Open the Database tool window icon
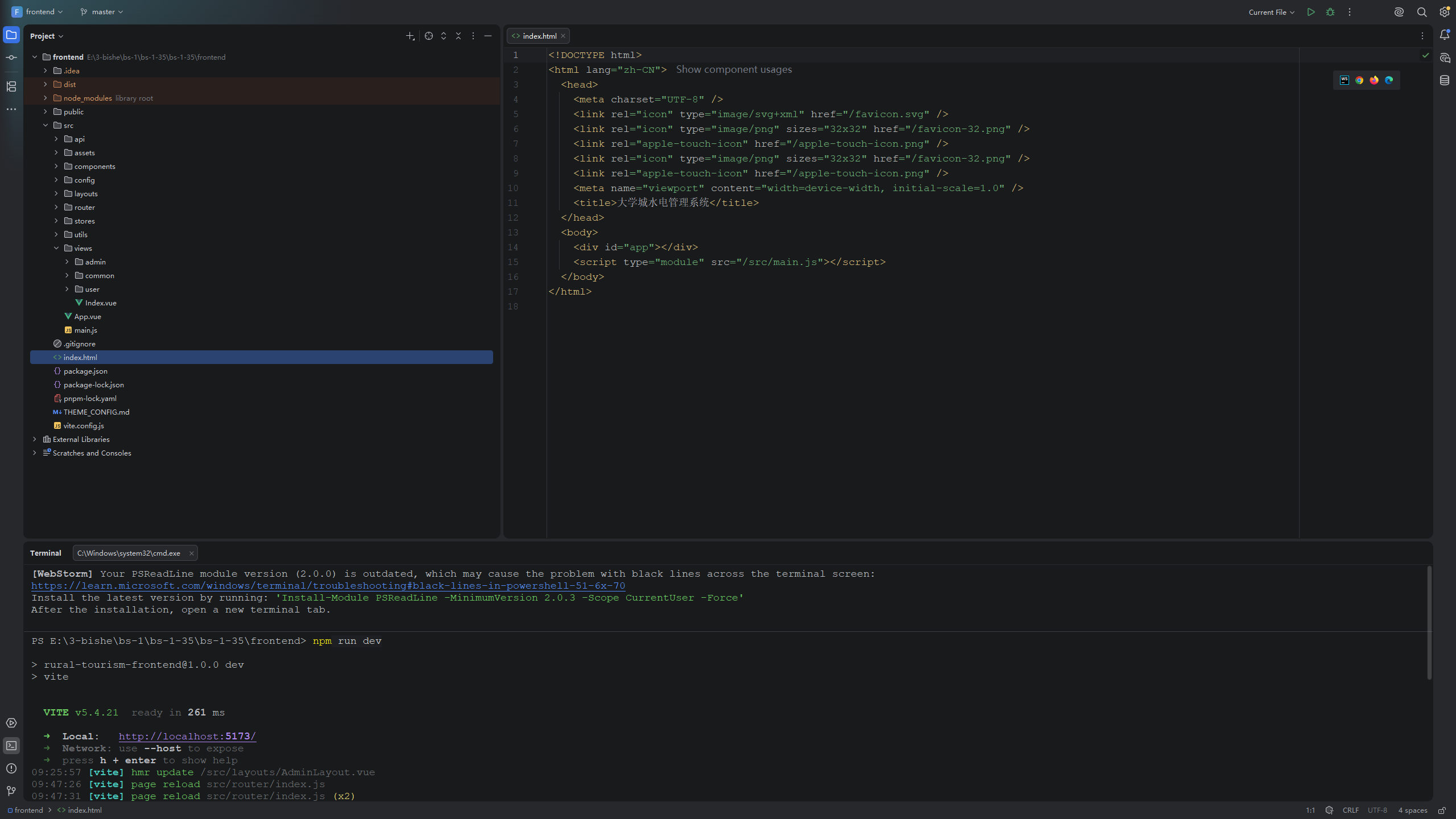This screenshot has height=819, width=1456. tap(1445, 80)
